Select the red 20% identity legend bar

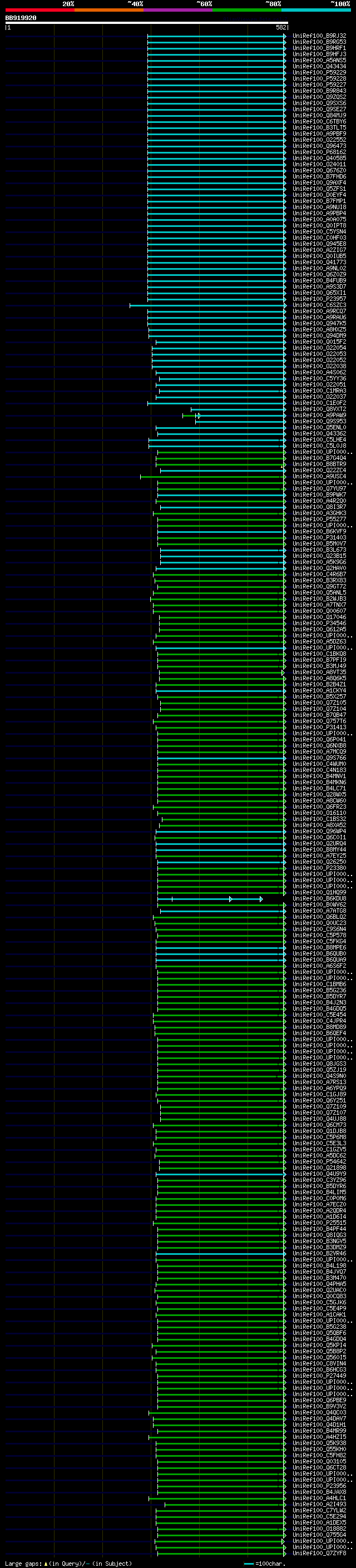point(39,10)
